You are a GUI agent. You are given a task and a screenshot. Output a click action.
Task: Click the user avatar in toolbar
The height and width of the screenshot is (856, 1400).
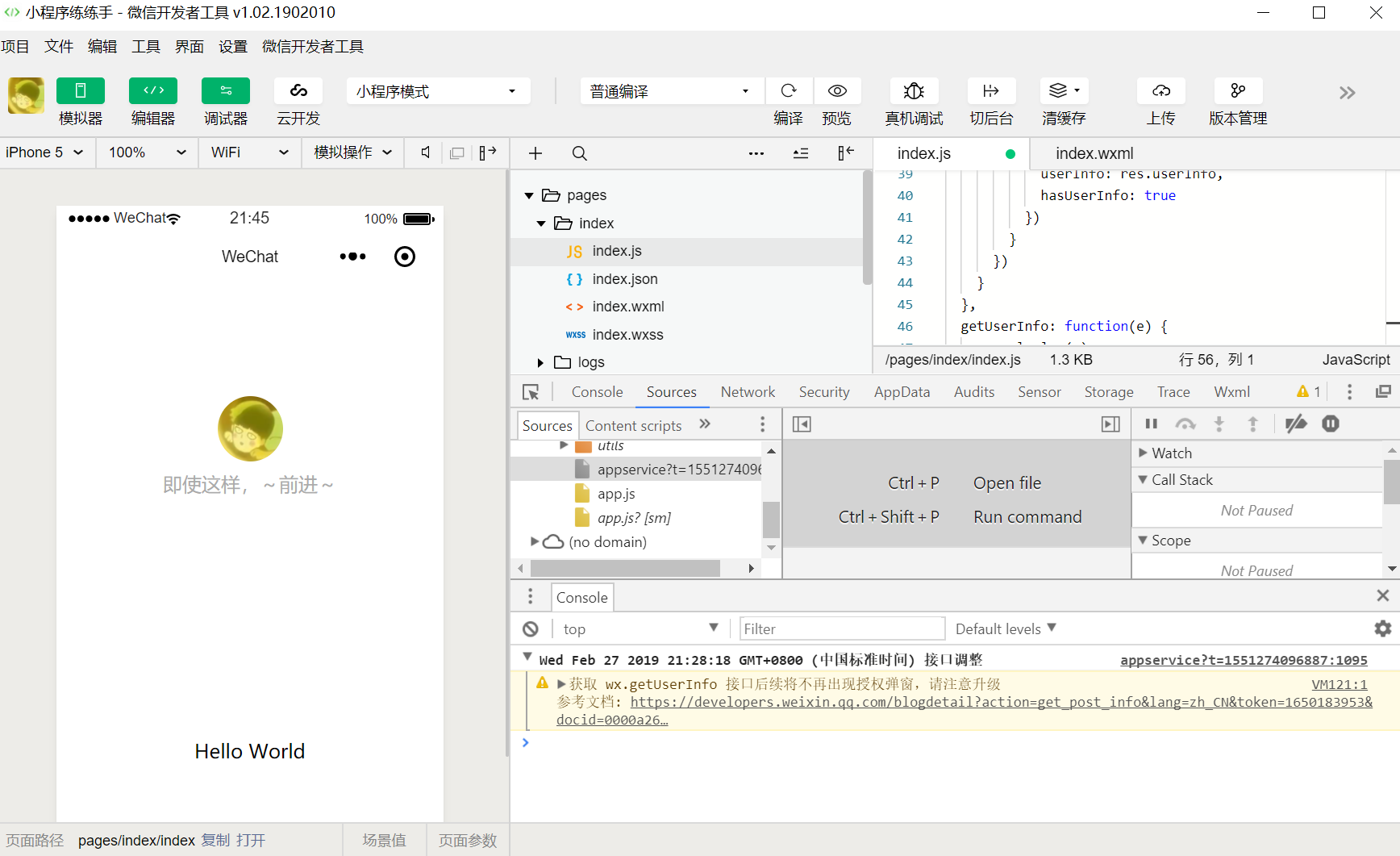[x=26, y=95]
